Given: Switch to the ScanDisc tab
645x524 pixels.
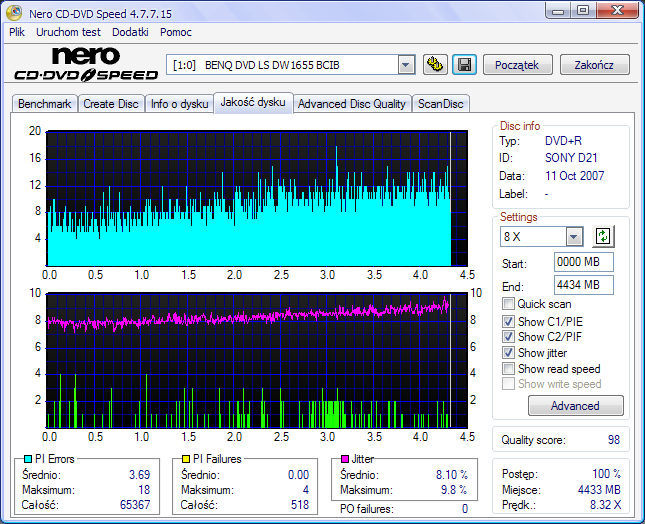Looking at the screenshot, I should pyautogui.click(x=441, y=104).
